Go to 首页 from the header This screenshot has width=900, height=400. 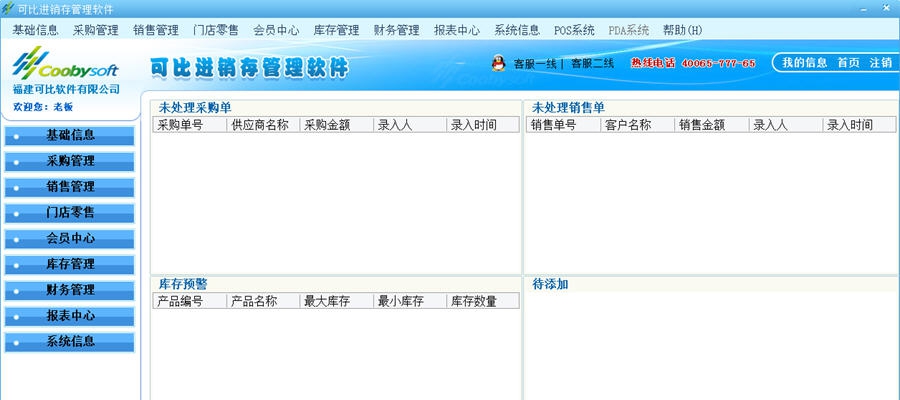(848, 63)
